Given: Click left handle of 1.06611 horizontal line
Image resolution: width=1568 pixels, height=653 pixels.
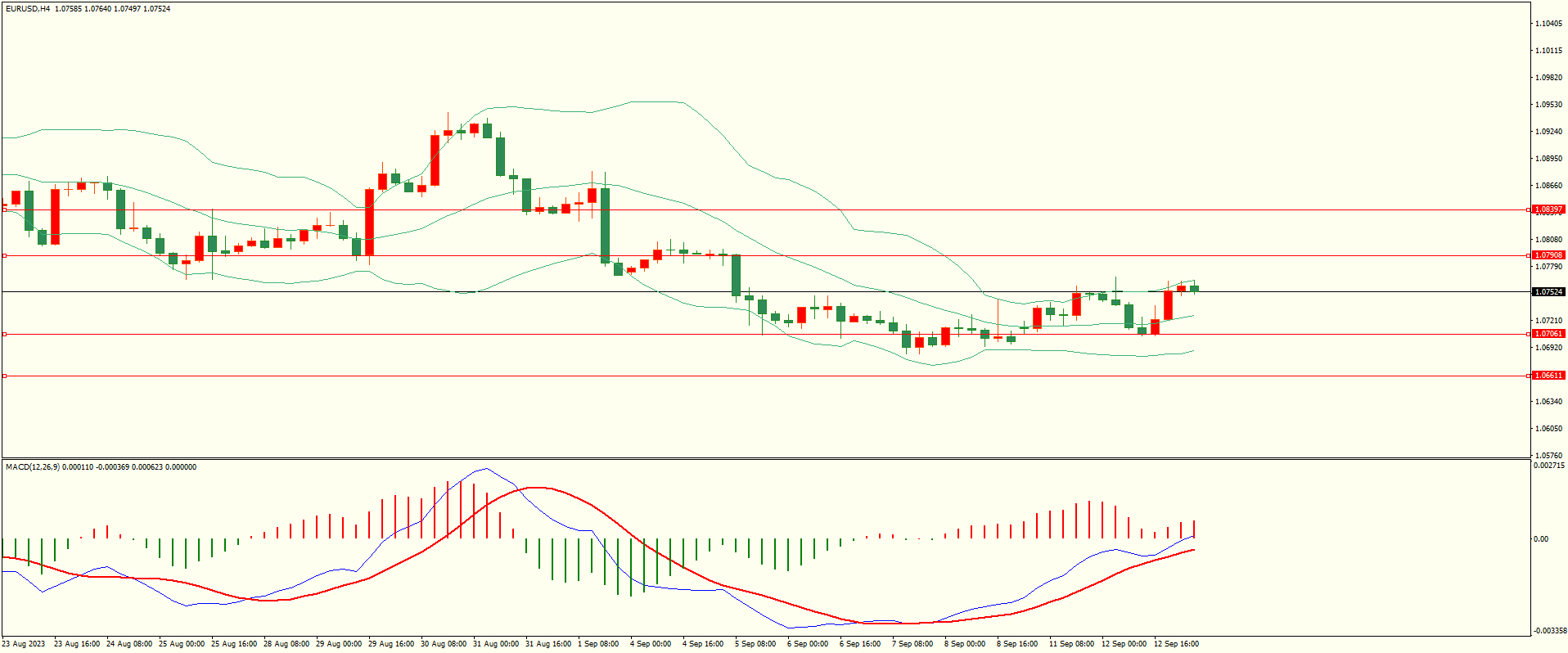Looking at the screenshot, I should 5,376.
